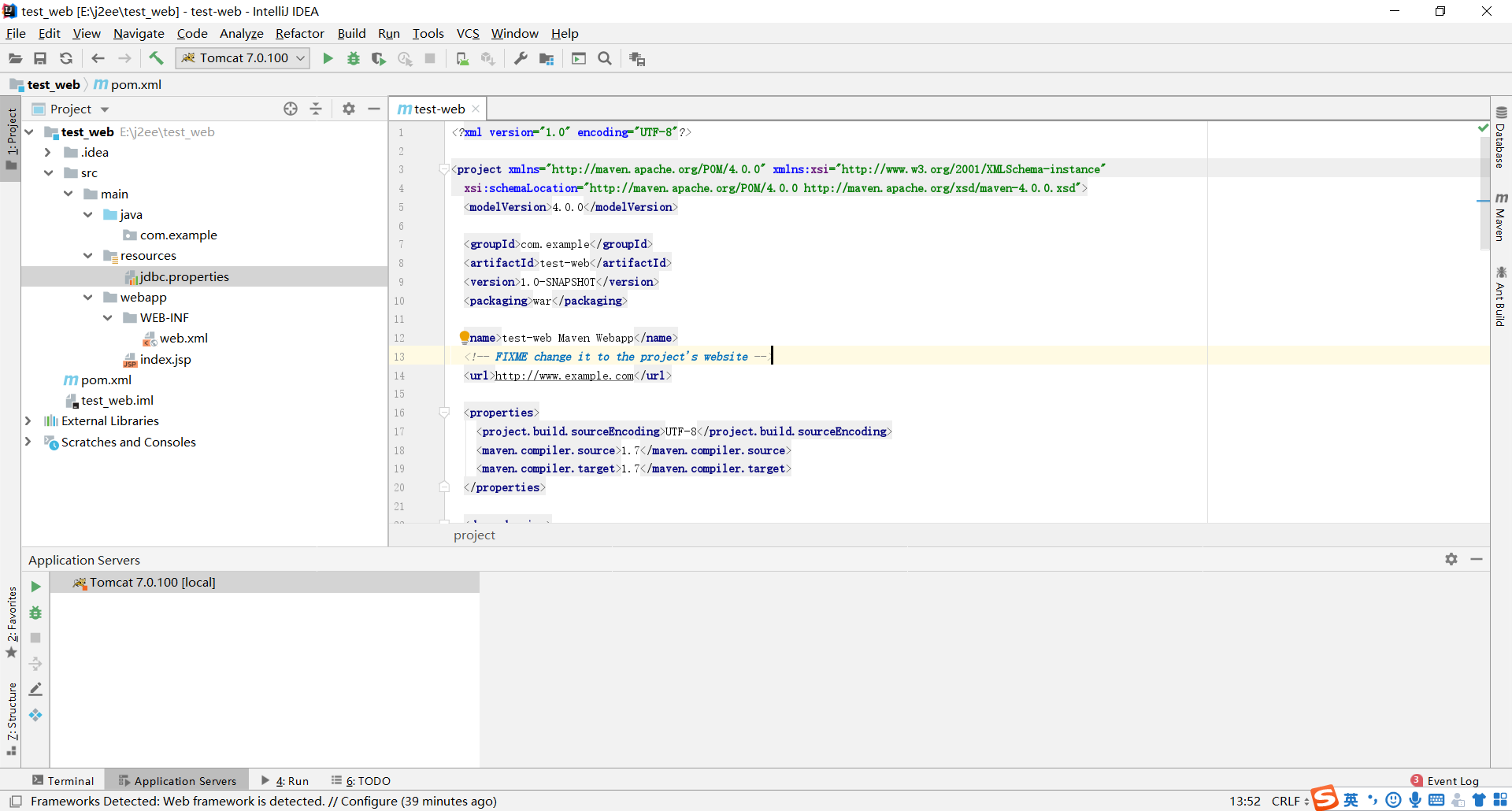Screen dimensions: 1512x811
Task: Expand the External Libraries tree node
Action: tap(28, 421)
